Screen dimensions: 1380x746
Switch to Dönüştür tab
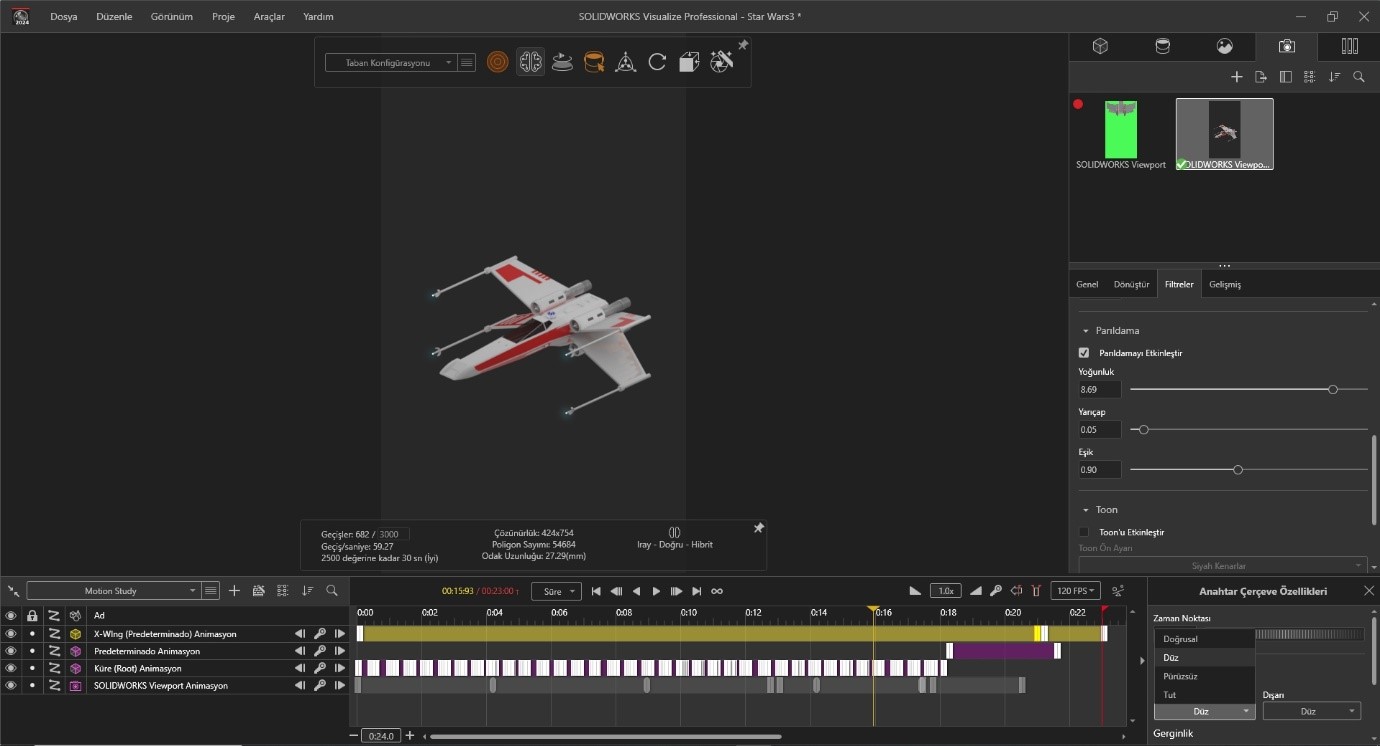click(1132, 284)
